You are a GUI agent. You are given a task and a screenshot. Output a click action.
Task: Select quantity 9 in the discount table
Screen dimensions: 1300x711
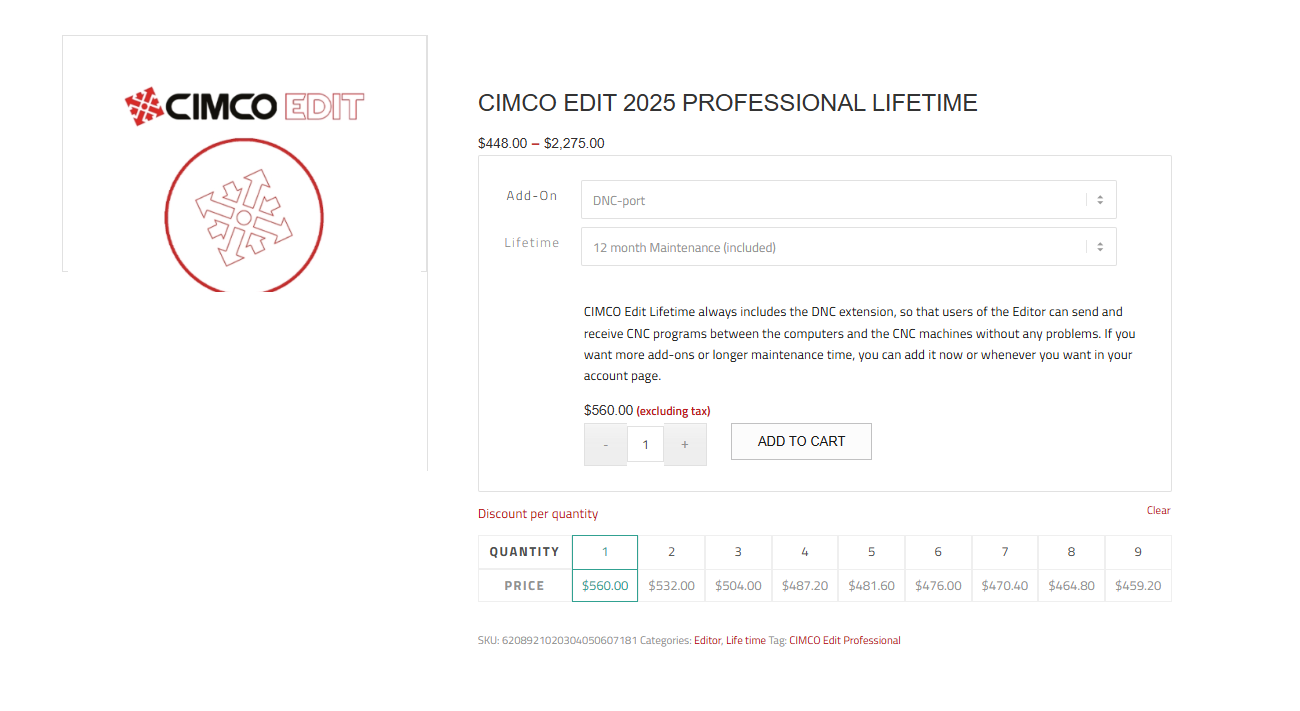pyautogui.click(x=1138, y=552)
